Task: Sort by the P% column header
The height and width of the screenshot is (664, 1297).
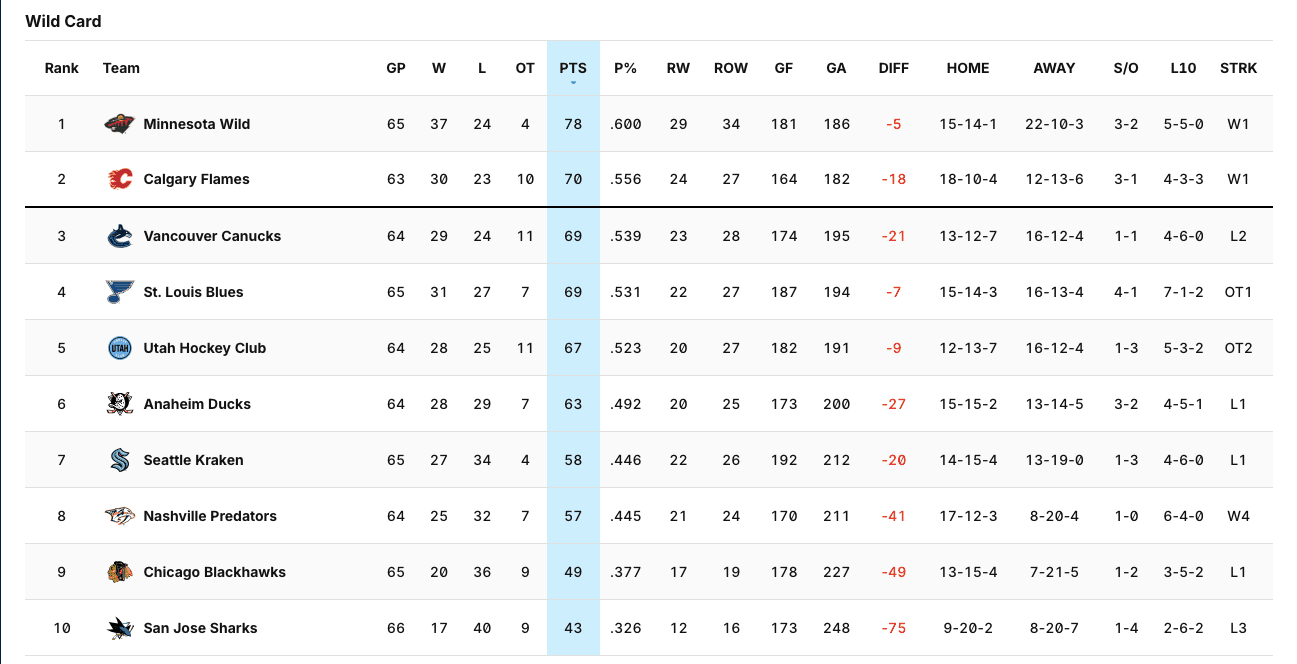Action: (x=625, y=68)
